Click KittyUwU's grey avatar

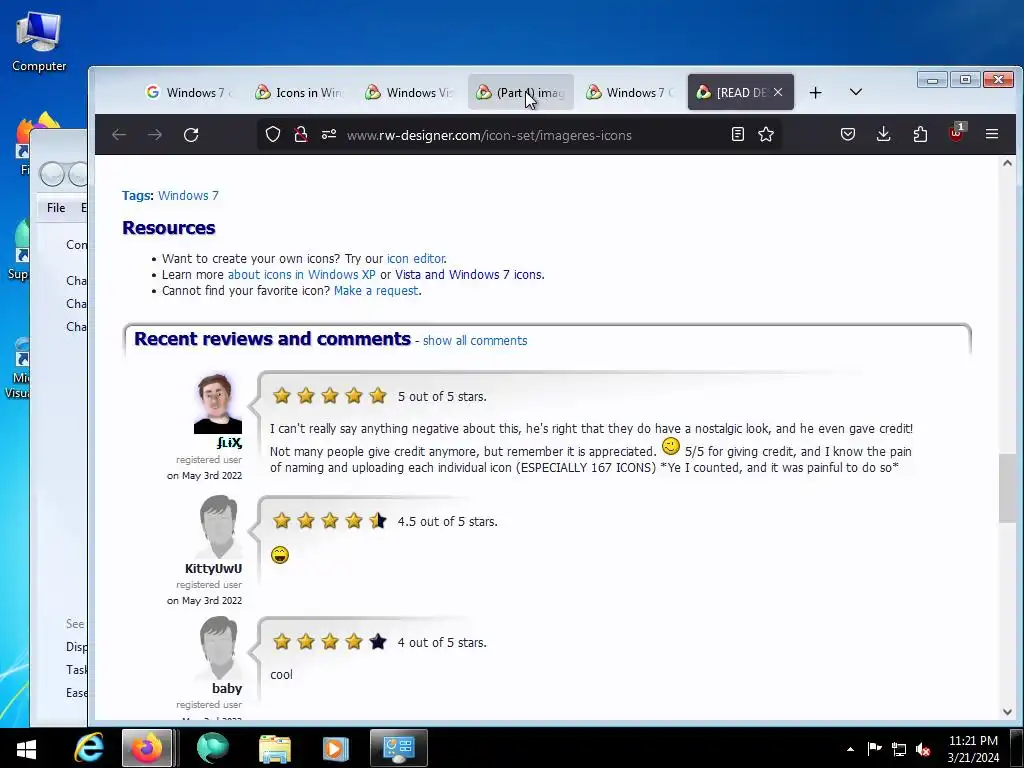[x=218, y=526]
